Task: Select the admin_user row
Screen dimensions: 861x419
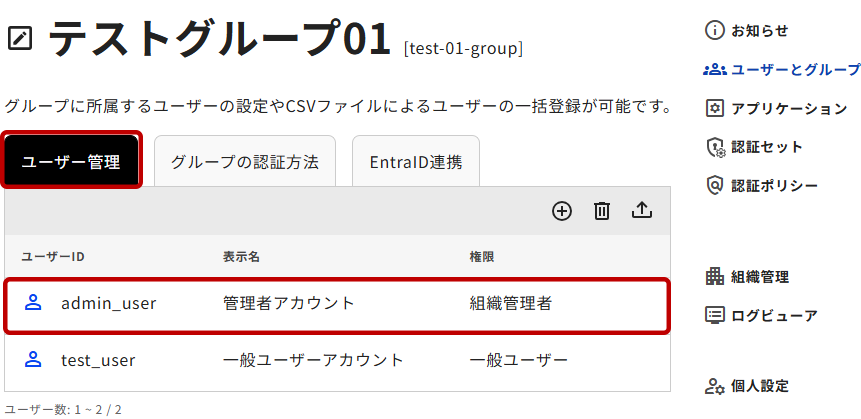Action: (336, 303)
